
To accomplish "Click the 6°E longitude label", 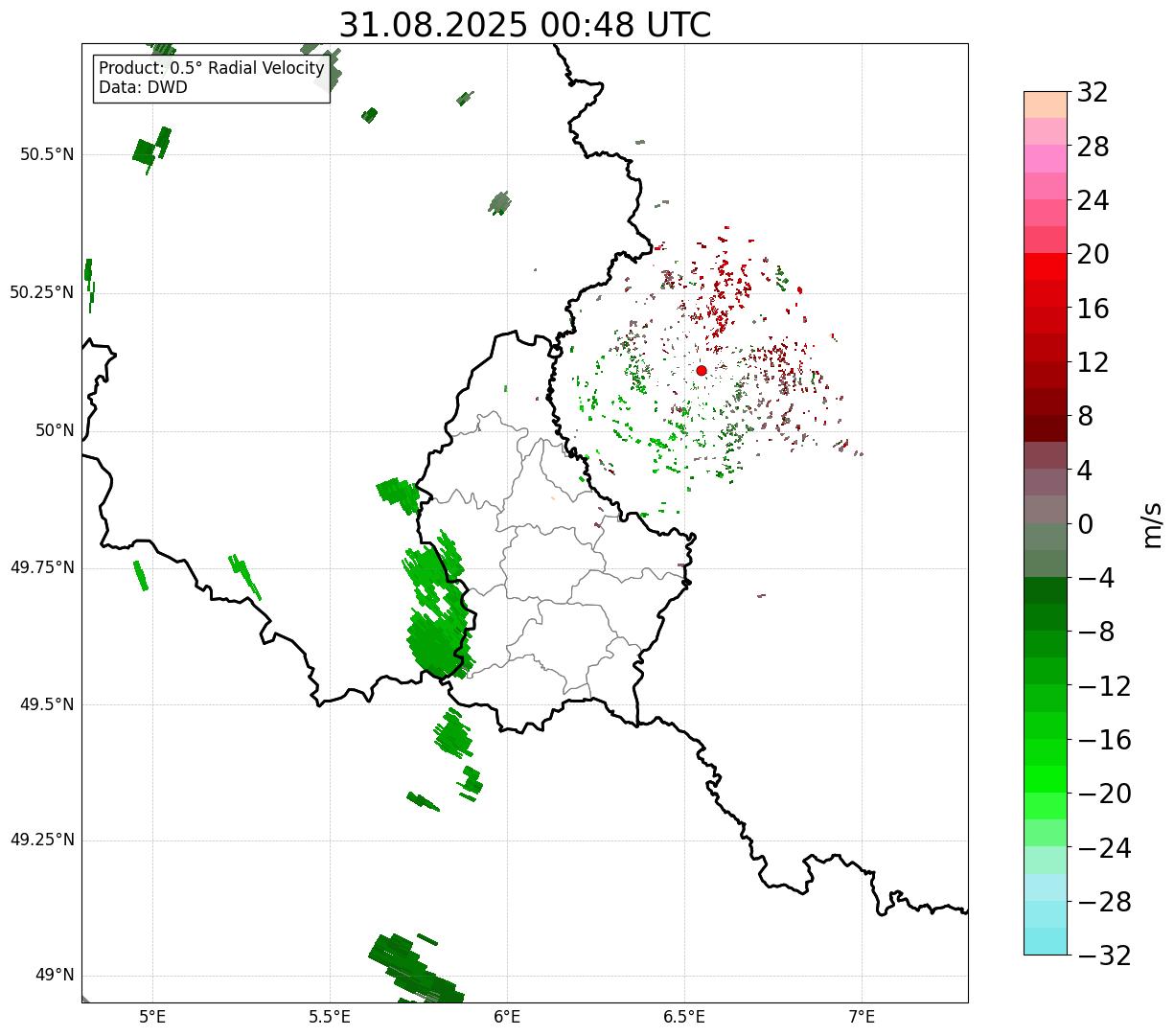I will 507,1016.
